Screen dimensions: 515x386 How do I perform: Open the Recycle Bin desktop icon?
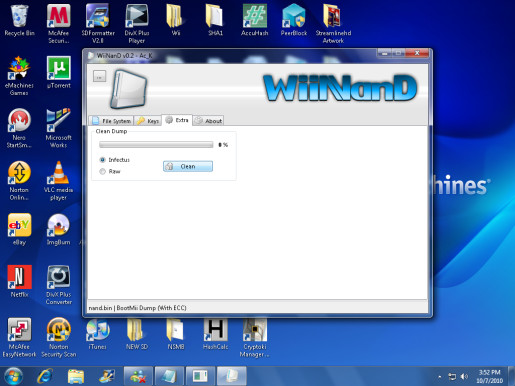coord(19,21)
